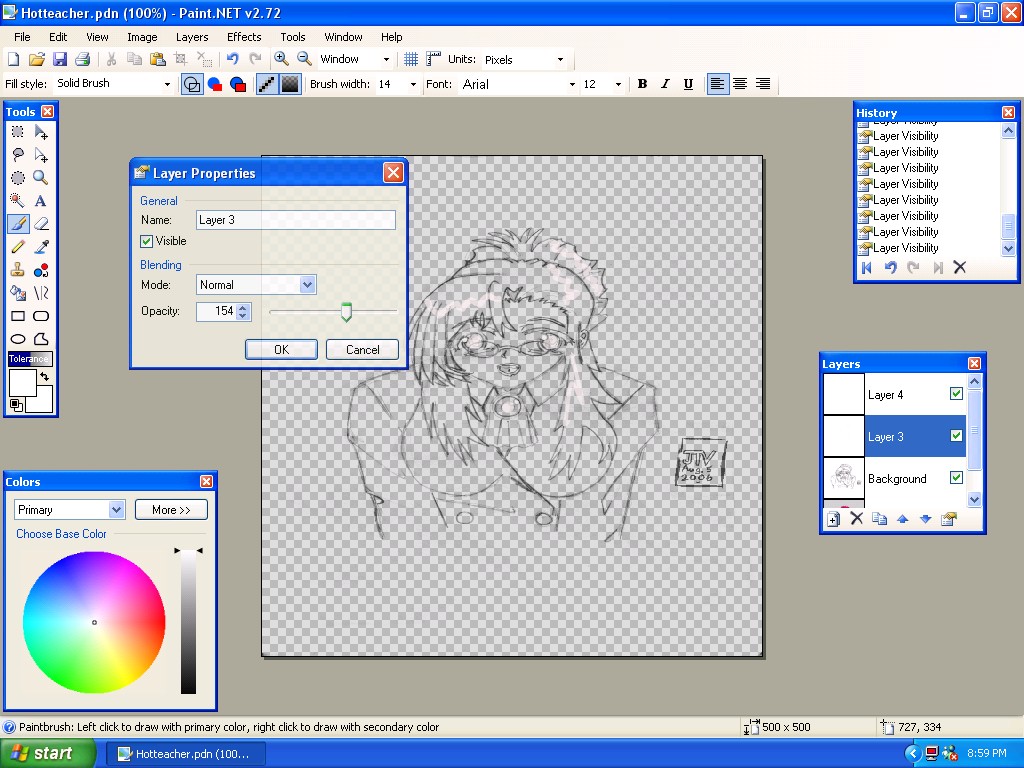Screen dimensions: 1024x768
Task: Select the Eraser tool
Action: point(40,224)
